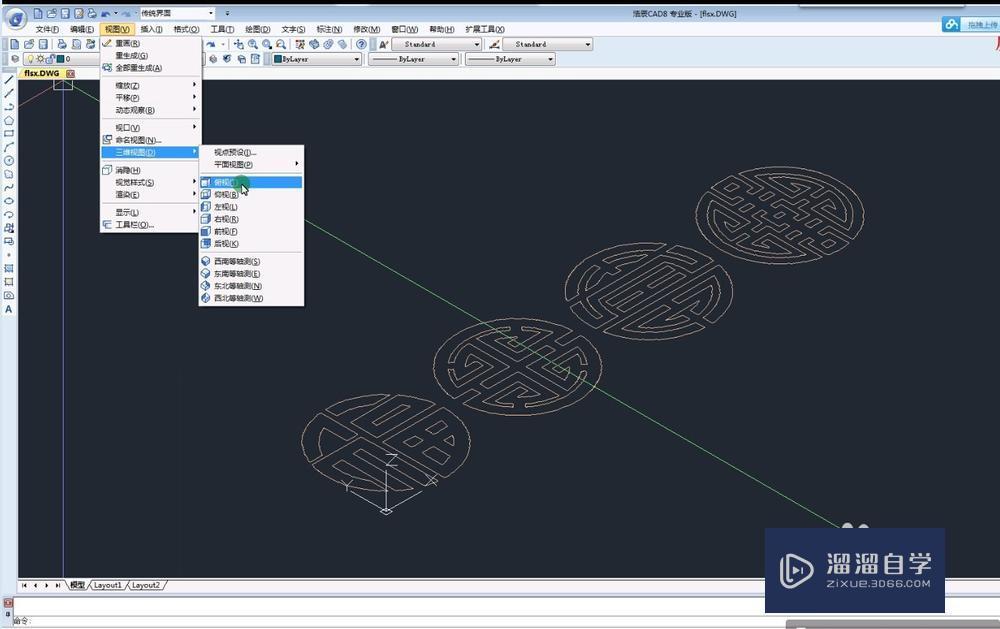Screen dimensions: 1000x629
Task: Click the Southwest isometric view icon
Action: 206,262
